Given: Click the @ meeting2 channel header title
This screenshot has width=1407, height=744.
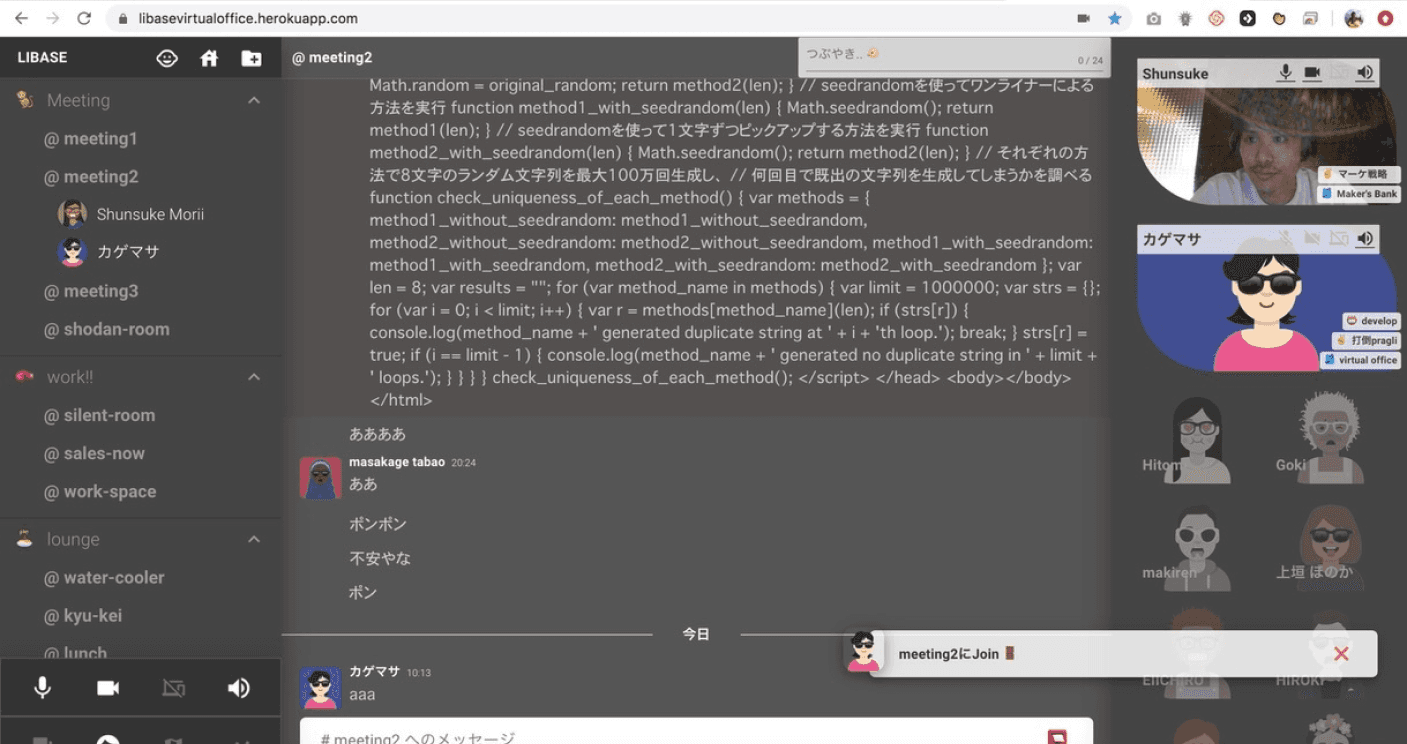Looking at the screenshot, I should (332, 58).
